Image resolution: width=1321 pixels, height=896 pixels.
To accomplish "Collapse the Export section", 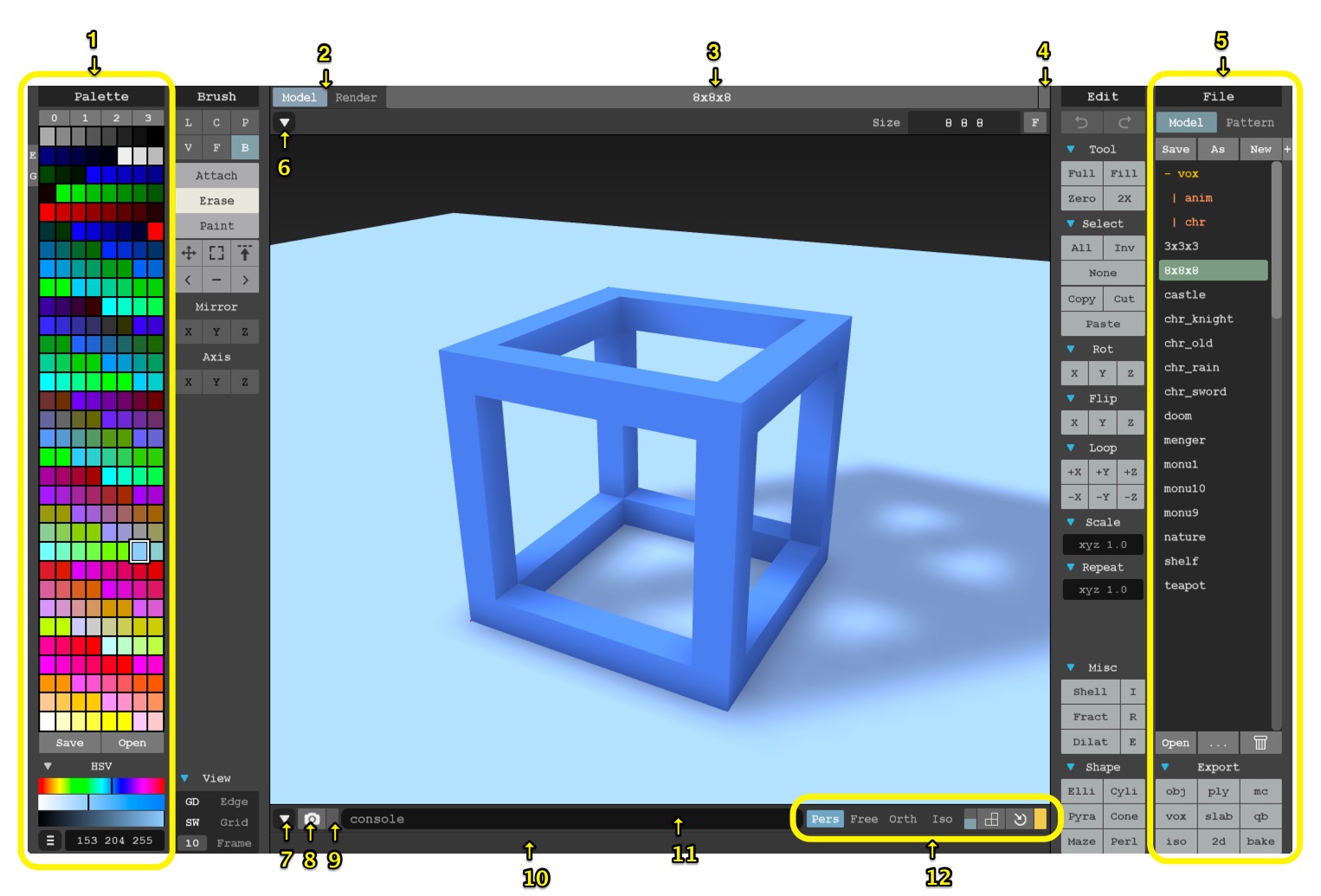I will point(1165,767).
